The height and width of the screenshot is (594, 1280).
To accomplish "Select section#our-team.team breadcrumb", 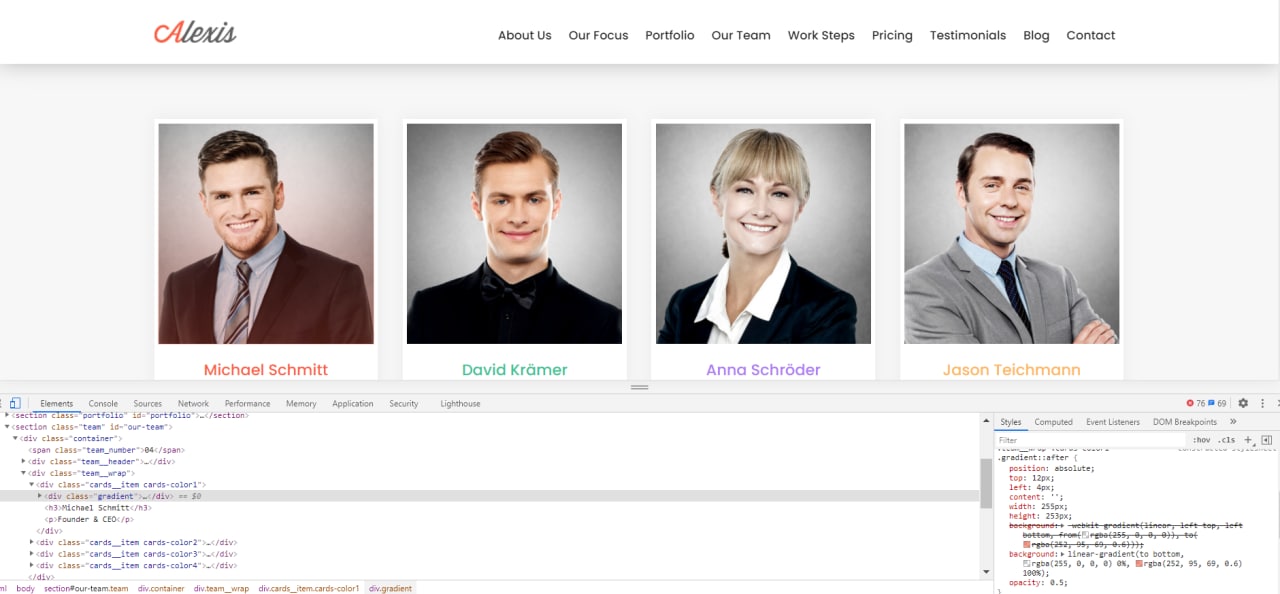I will [86, 588].
